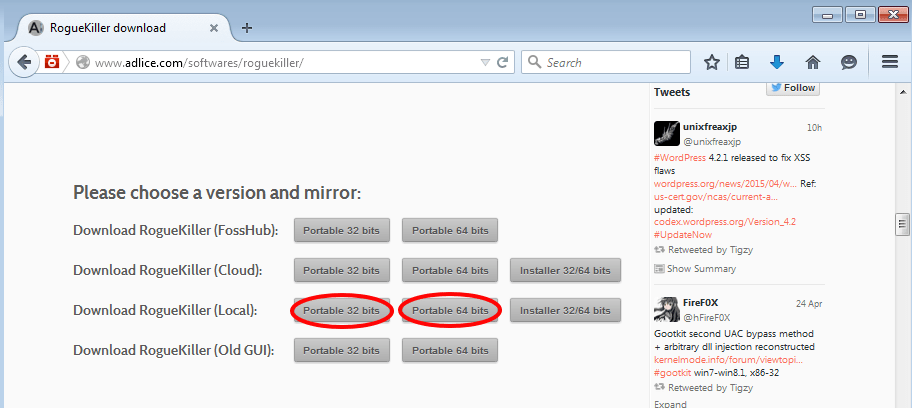Open codex.wordpress.org/Version_4.2 link

(725, 222)
